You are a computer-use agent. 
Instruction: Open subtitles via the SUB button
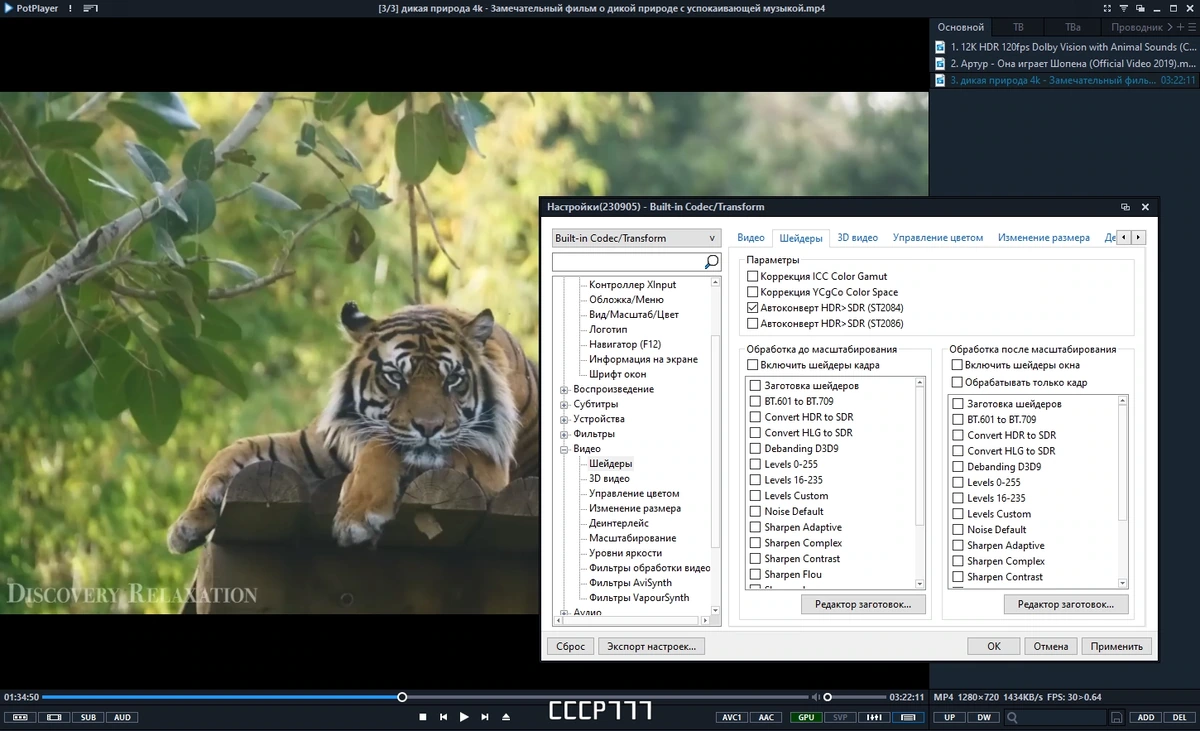click(x=88, y=717)
